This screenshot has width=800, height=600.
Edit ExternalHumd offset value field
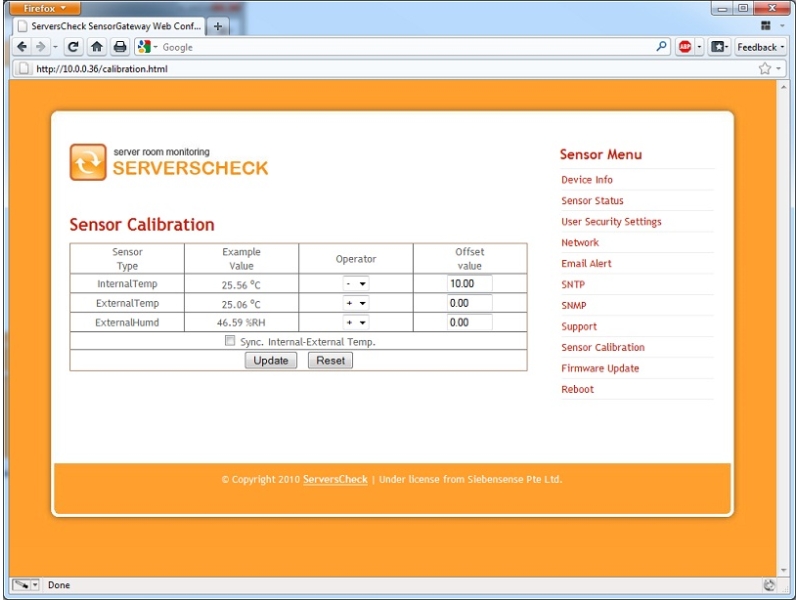click(x=469, y=322)
